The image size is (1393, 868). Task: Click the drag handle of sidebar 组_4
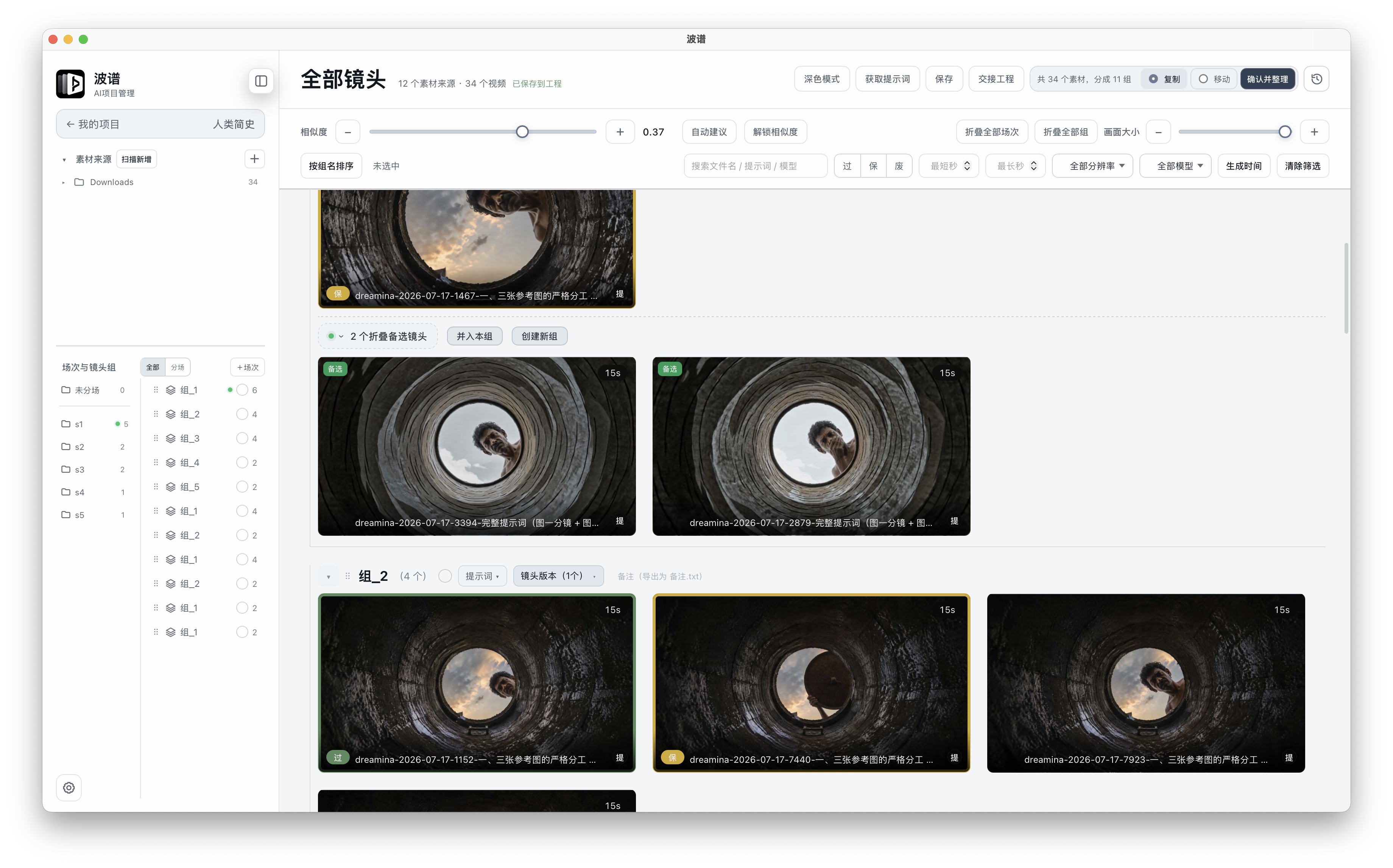156,463
